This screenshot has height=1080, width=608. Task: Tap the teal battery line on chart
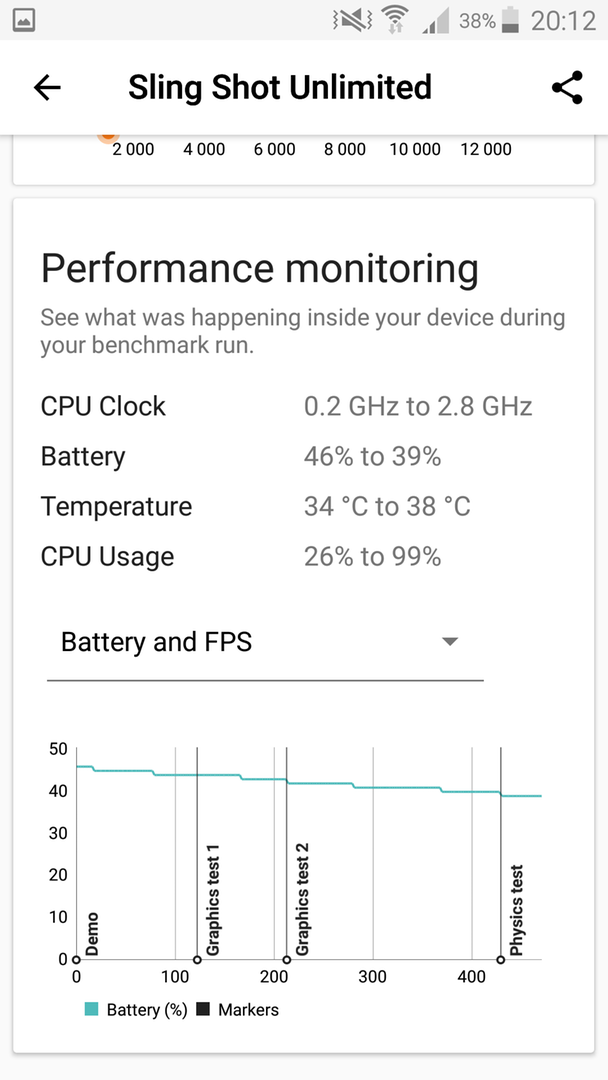pyautogui.click(x=308, y=781)
